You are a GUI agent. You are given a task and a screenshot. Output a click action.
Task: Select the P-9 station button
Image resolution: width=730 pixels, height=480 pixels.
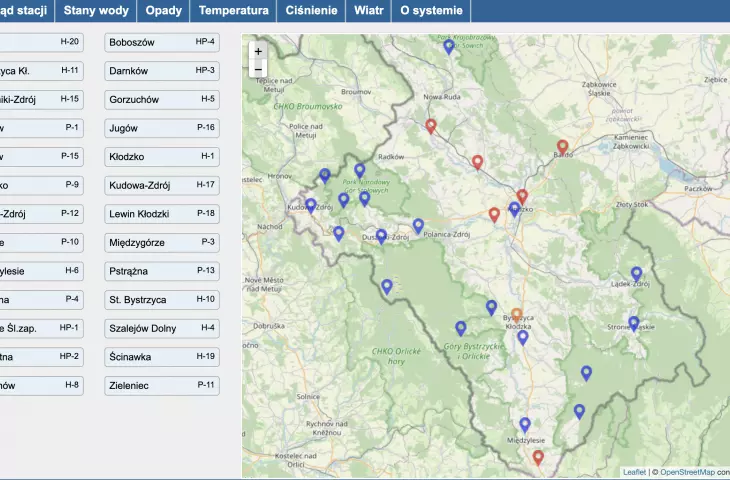coord(41,185)
